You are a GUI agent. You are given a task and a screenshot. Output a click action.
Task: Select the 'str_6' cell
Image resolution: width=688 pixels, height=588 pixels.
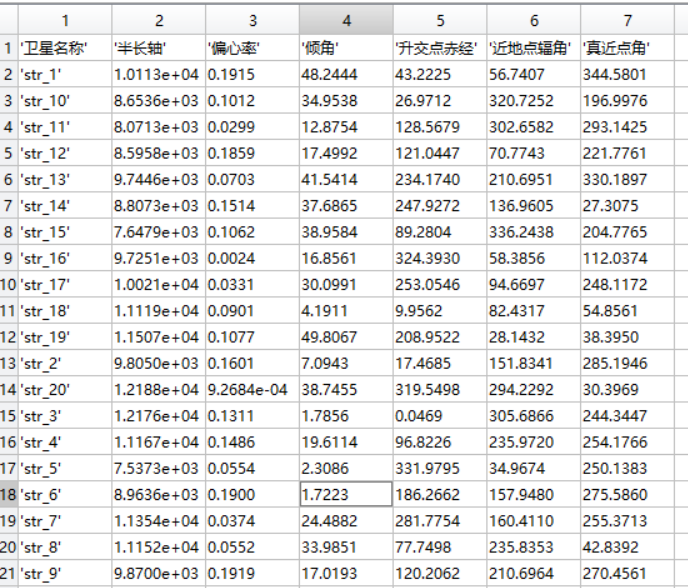(x=65, y=495)
